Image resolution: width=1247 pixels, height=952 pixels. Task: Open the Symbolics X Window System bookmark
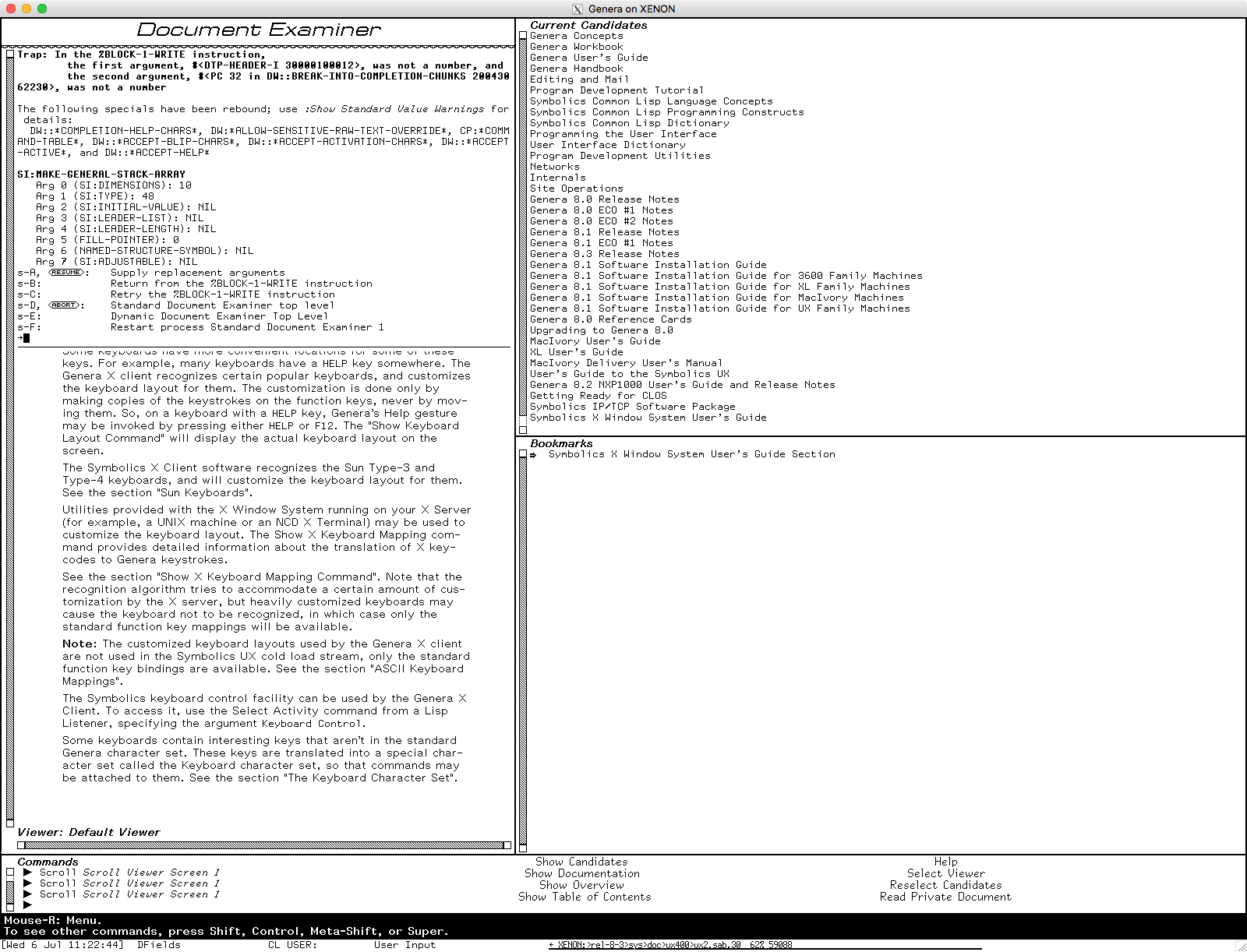click(x=691, y=454)
